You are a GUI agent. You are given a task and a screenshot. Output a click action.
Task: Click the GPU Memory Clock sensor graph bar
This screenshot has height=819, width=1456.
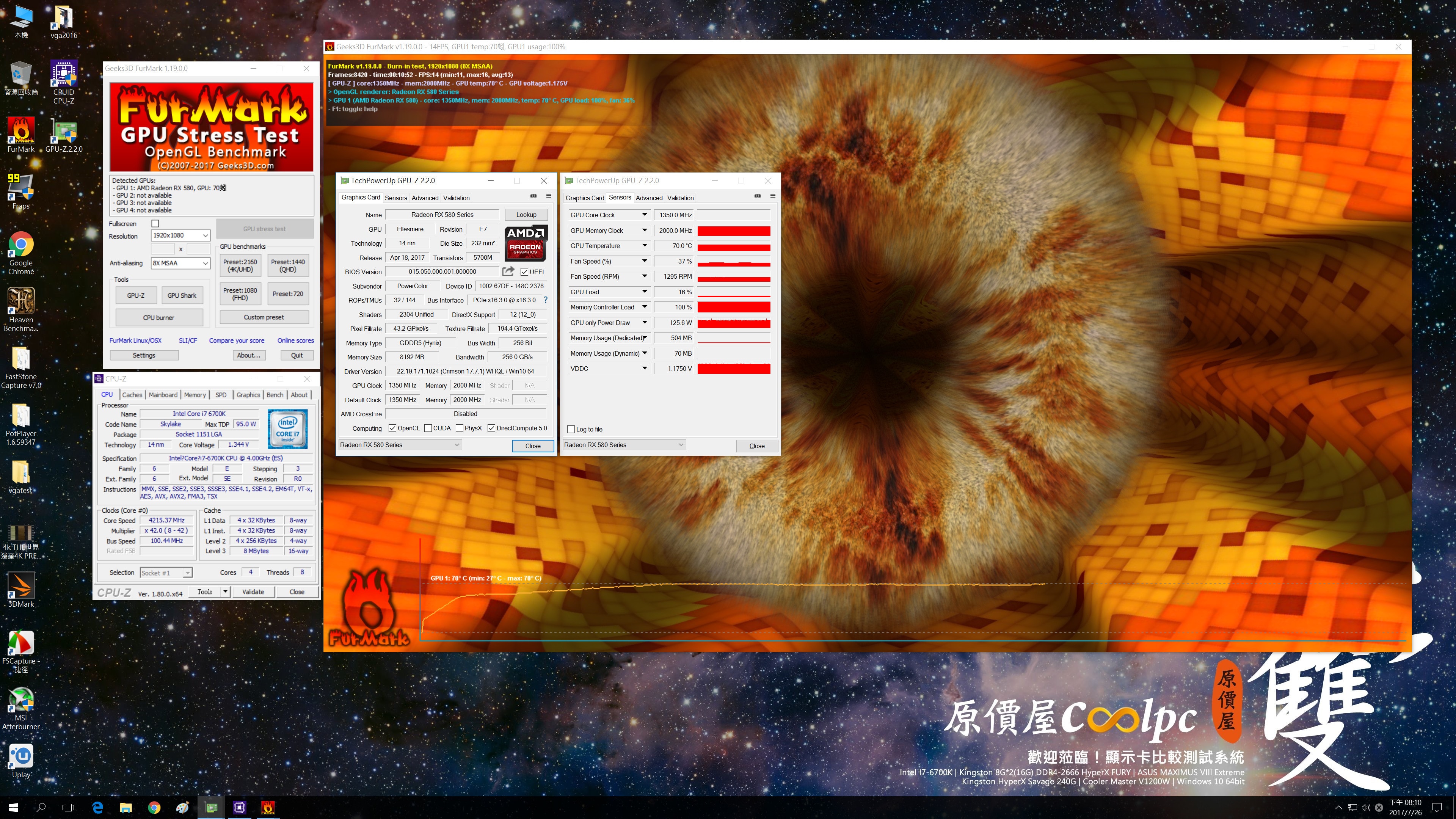click(734, 231)
